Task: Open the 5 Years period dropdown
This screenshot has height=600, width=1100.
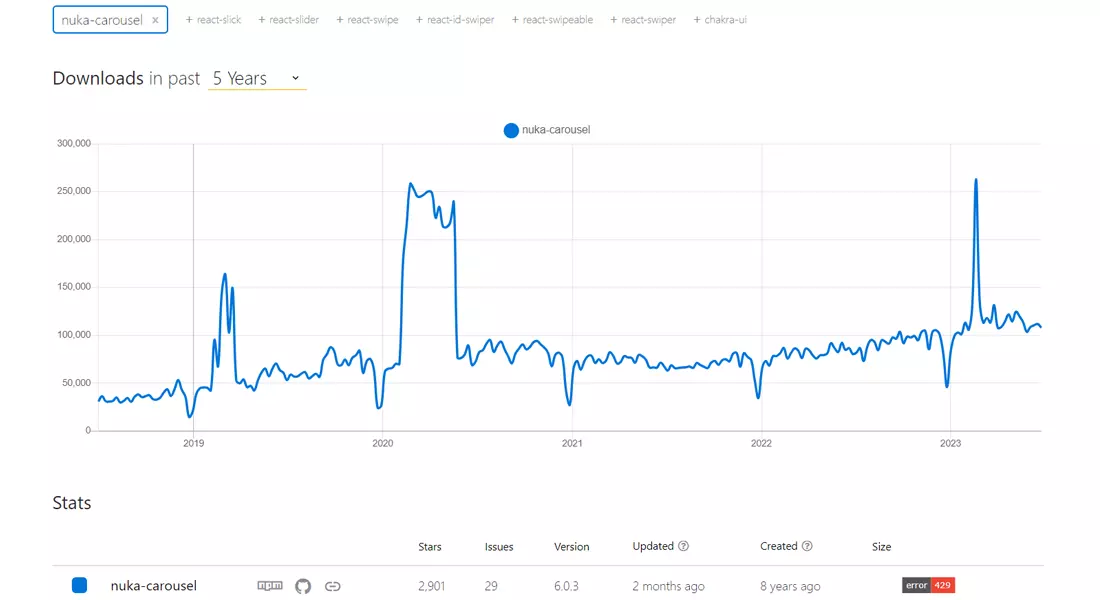Action: (x=257, y=79)
